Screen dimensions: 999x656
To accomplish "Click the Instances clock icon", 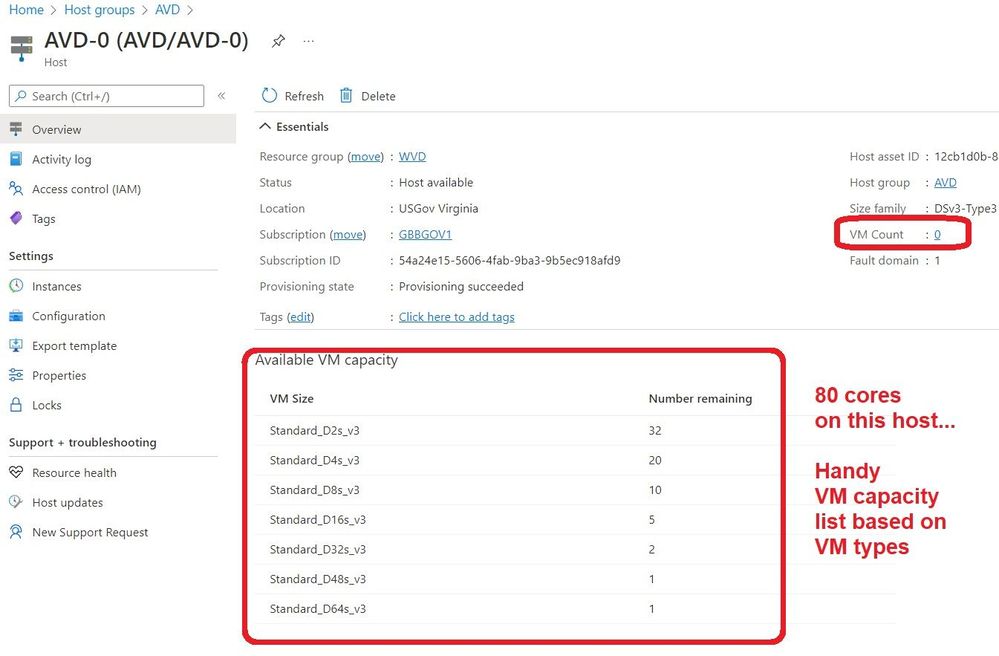I will pyautogui.click(x=16, y=285).
